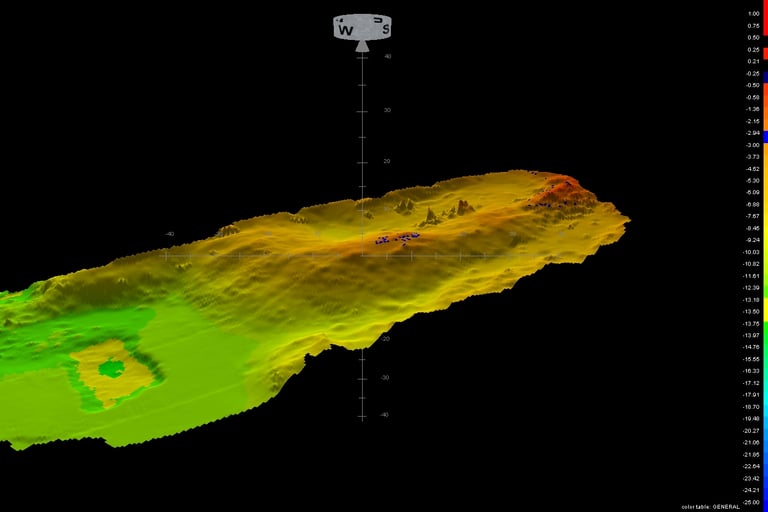768x512 pixels.
Task: Click legend value -15.55
Action: [x=752, y=359]
